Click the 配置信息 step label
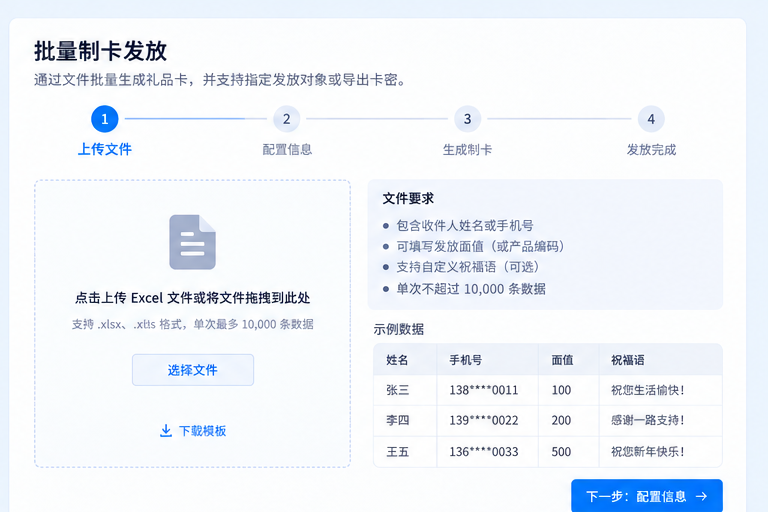The image size is (768, 512). click(x=287, y=149)
